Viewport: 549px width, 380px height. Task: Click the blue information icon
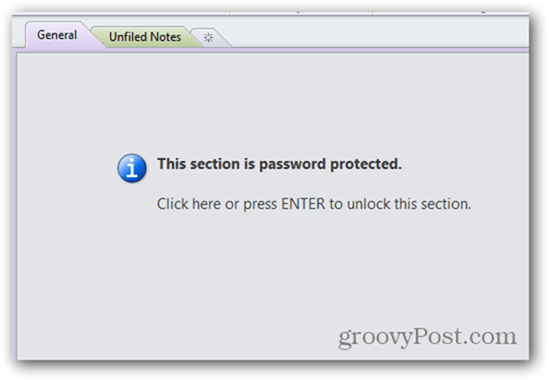(132, 168)
